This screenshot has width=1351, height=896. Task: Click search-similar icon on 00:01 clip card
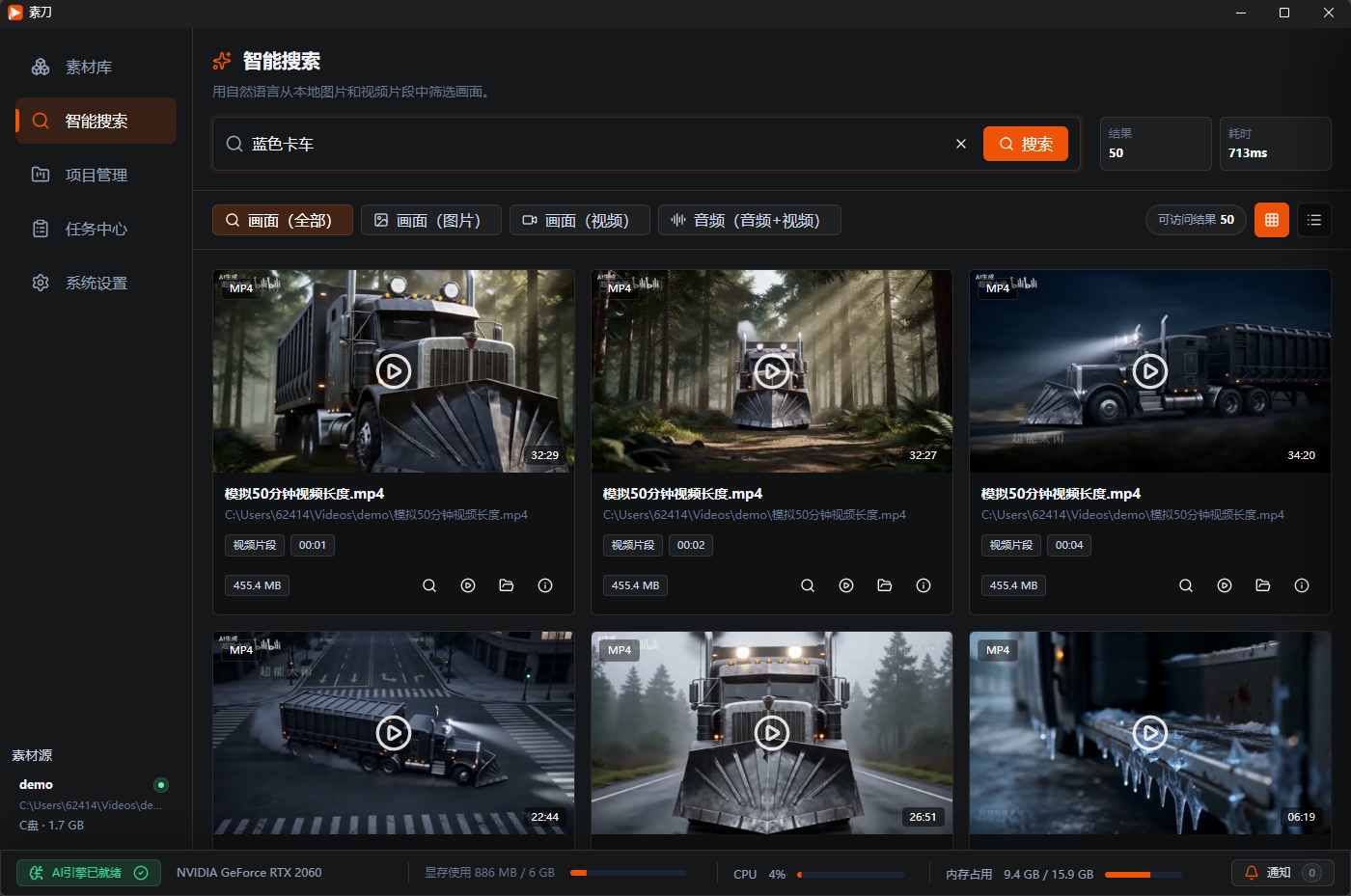(429, 585)
